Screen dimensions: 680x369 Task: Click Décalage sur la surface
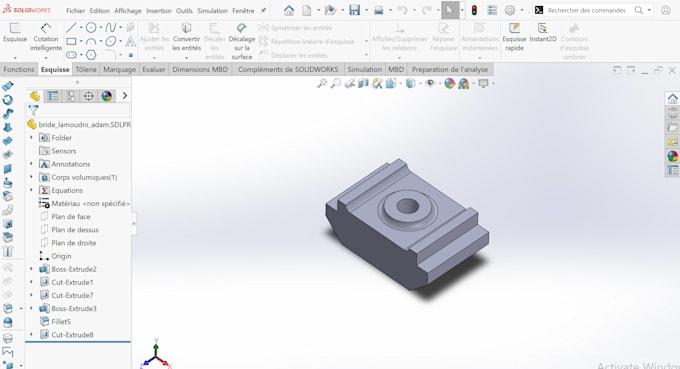[x=242, y=42]
